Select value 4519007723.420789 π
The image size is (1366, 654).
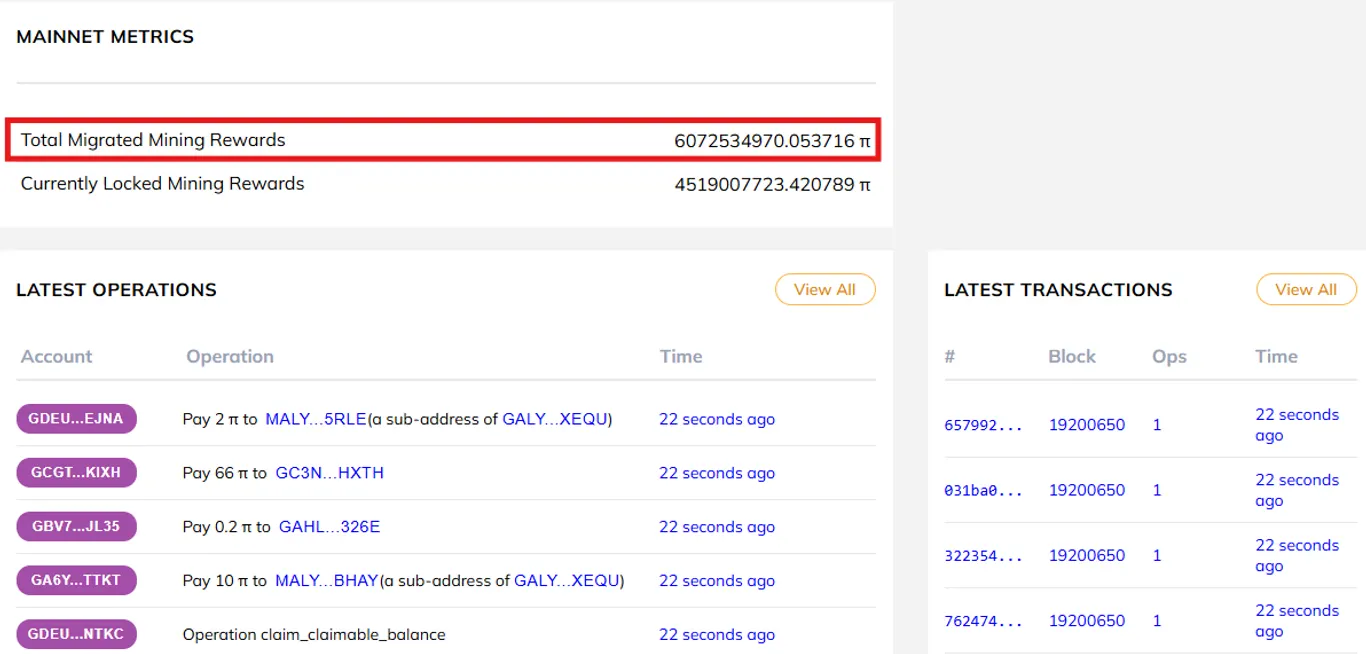point(772,185)
